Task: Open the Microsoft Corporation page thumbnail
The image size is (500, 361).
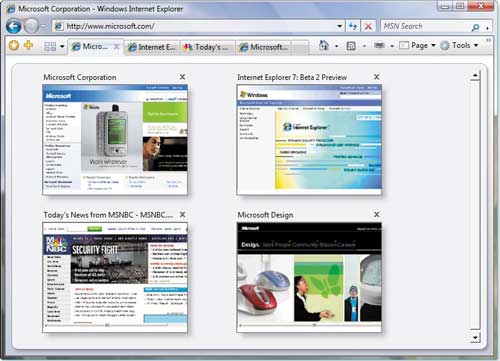Action: (x=115, y=140)
